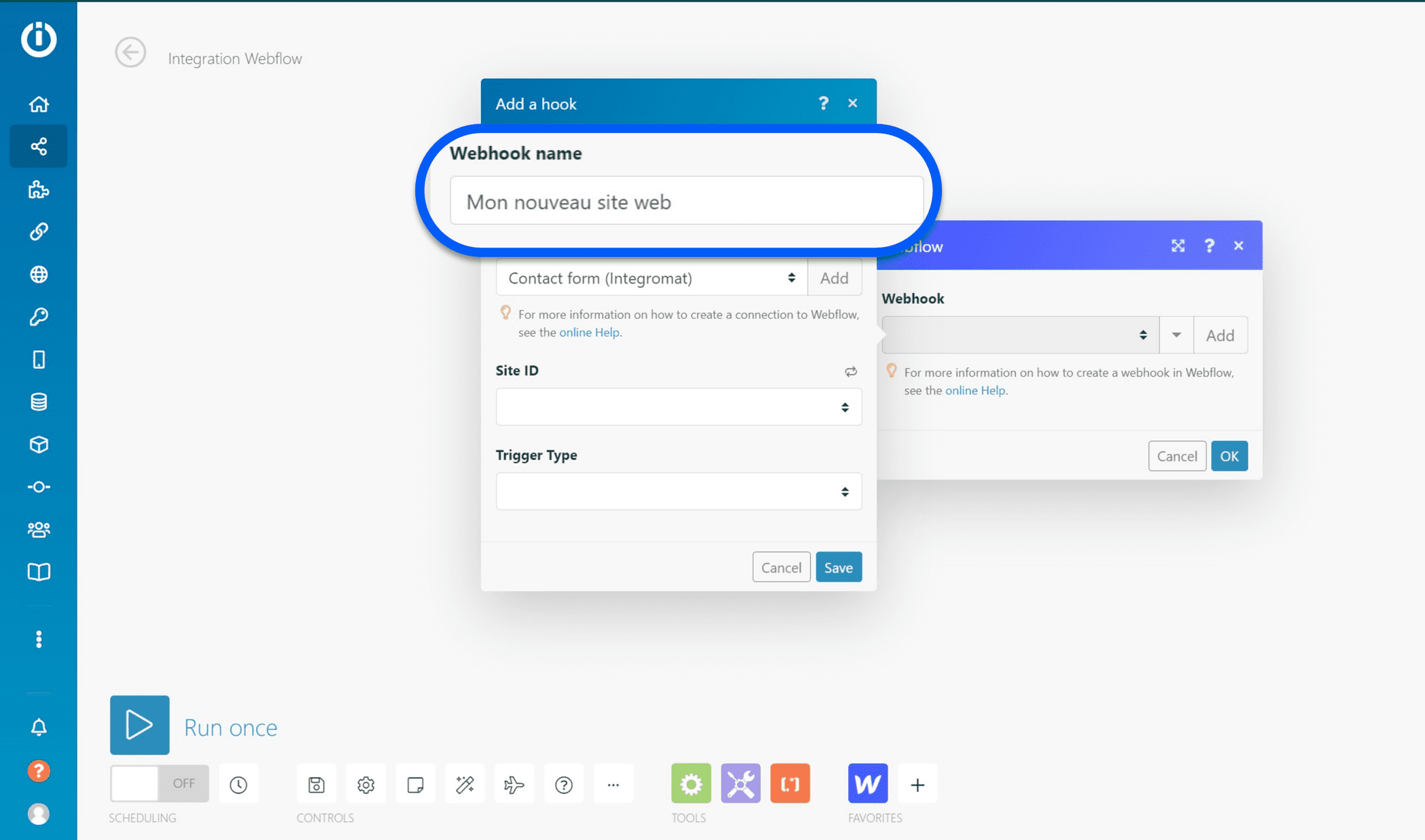
Task: Click OK in the Webflow webhook dialog
Action: (x=1229, y=456)
